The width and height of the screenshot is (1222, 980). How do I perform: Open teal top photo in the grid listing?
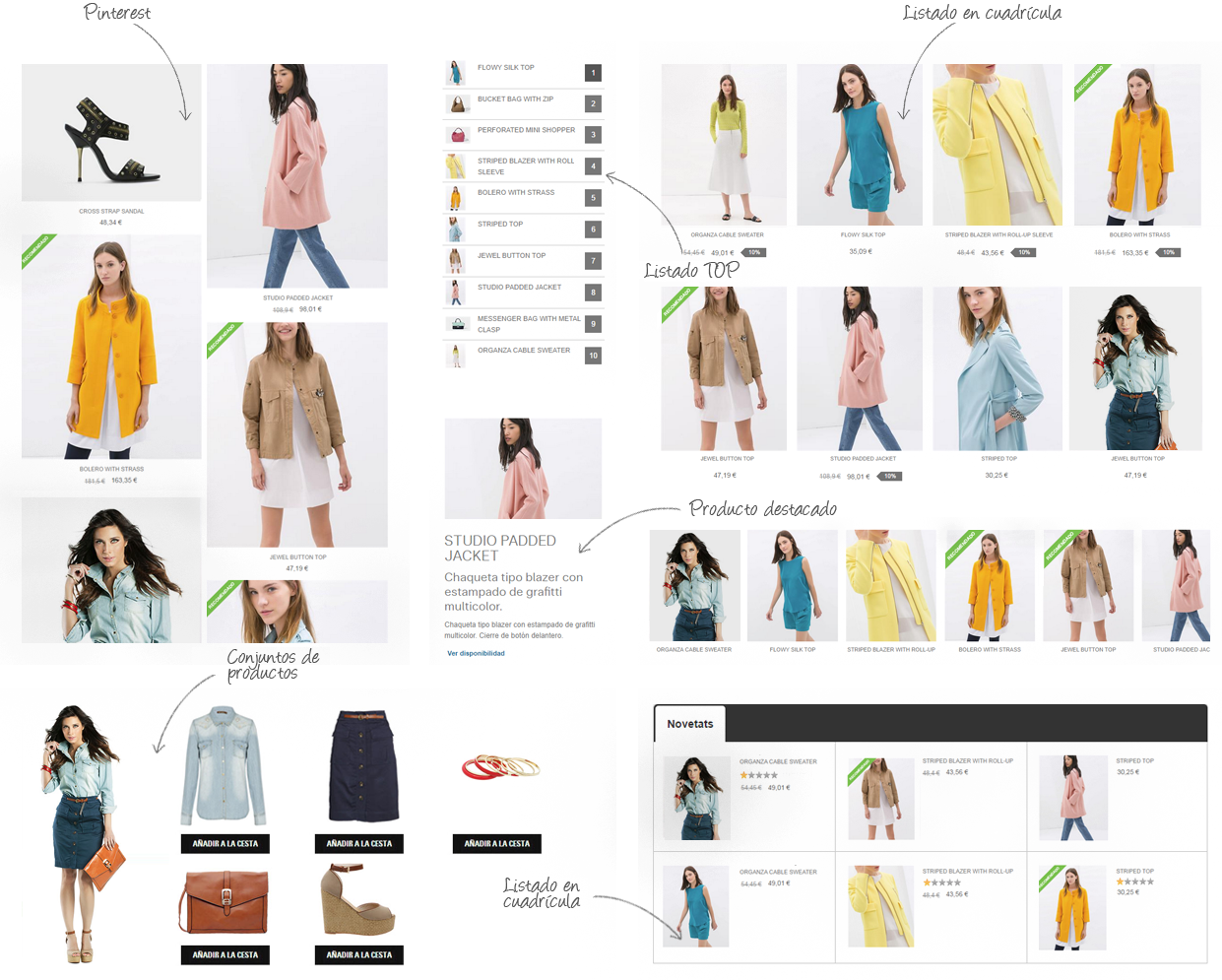click(860, 146)
